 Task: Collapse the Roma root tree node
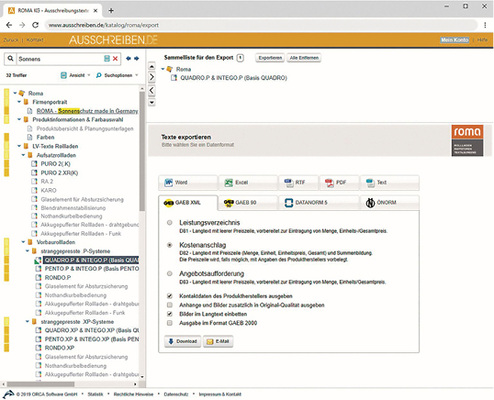pyautogui.click(x=15, y=93)
